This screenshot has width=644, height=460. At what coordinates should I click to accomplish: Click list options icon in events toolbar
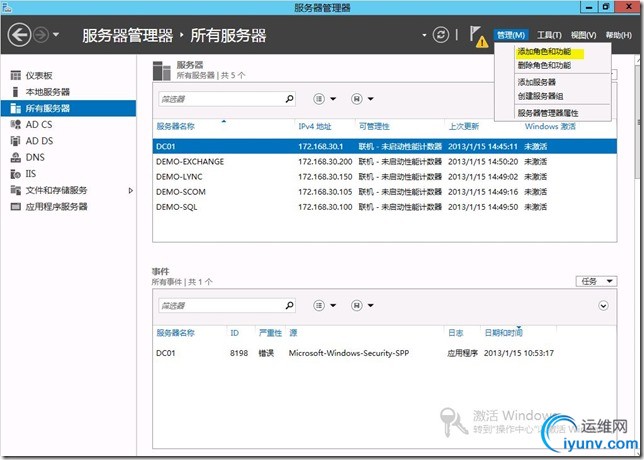(319, 305)
